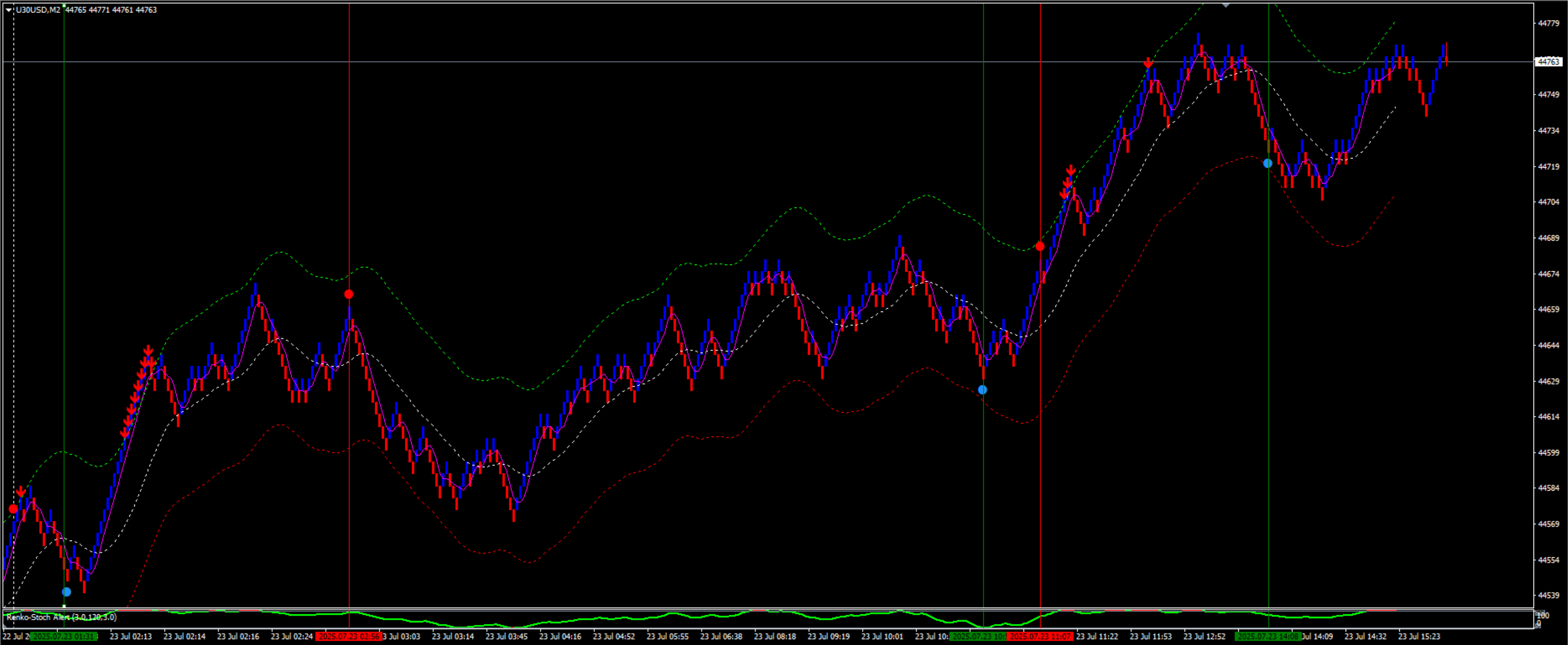Click the topmost red arrow near the 44719 level

(1072, 170)
